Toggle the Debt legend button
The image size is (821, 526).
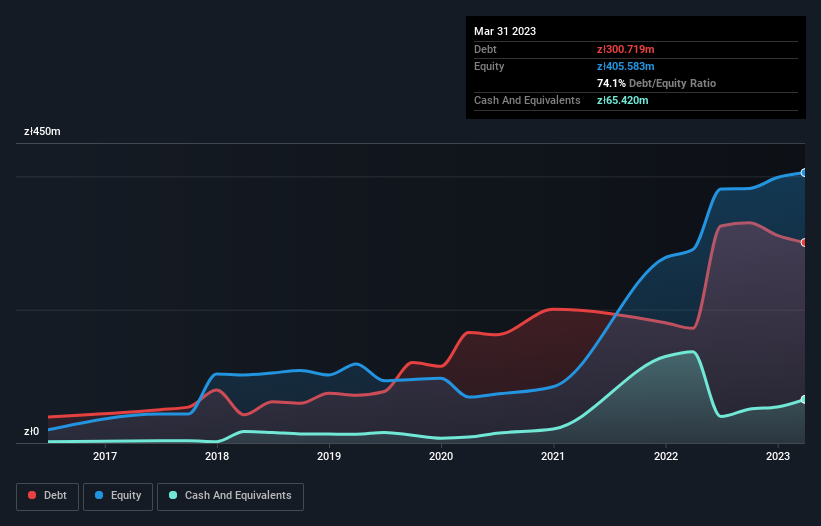[48, 496]
